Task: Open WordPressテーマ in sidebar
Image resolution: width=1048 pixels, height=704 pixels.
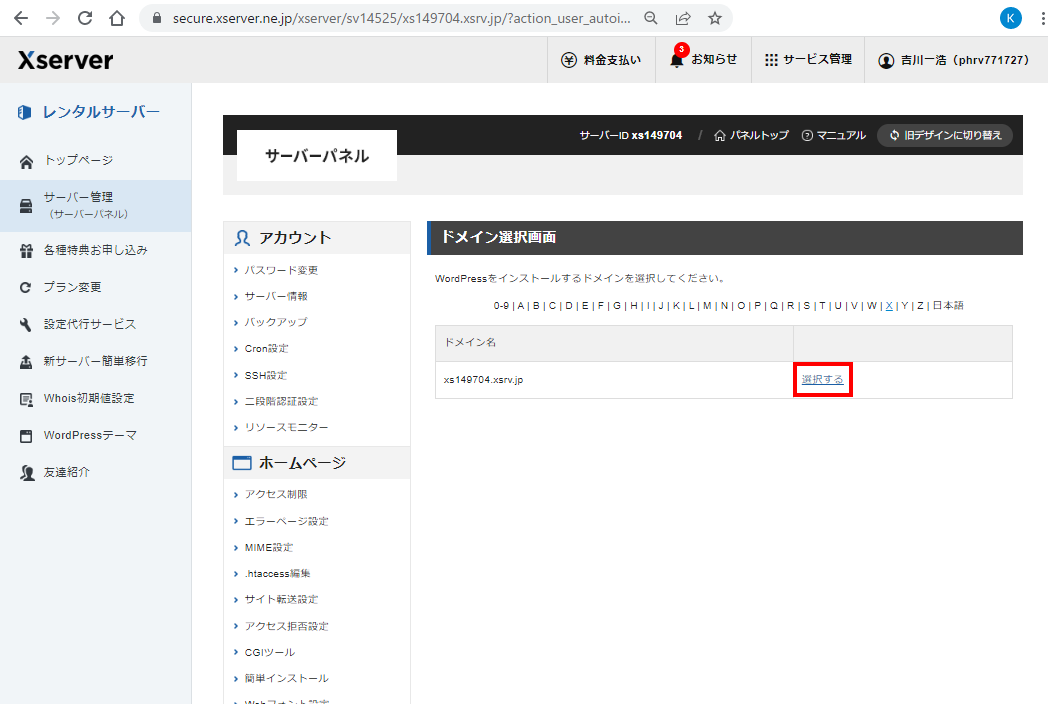Action: pos(90,435)
